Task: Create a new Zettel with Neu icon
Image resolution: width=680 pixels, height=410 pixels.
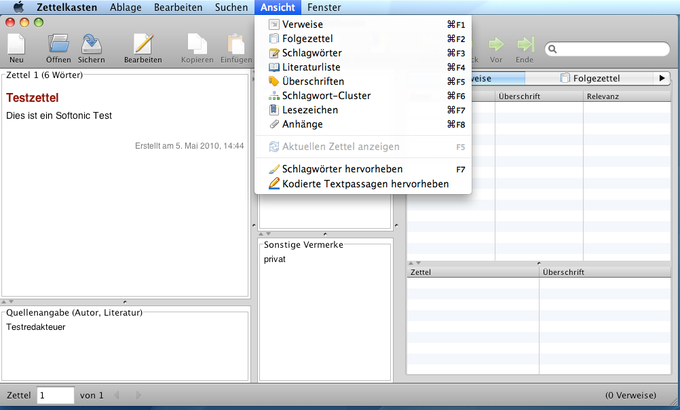Action: pos(16,44)
